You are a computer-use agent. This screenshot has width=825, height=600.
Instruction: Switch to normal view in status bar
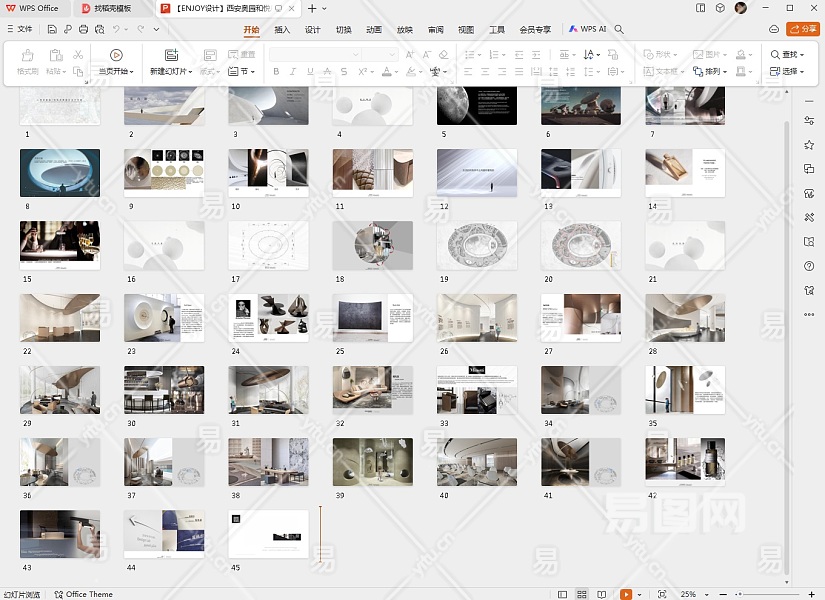[x=563, y=594]
